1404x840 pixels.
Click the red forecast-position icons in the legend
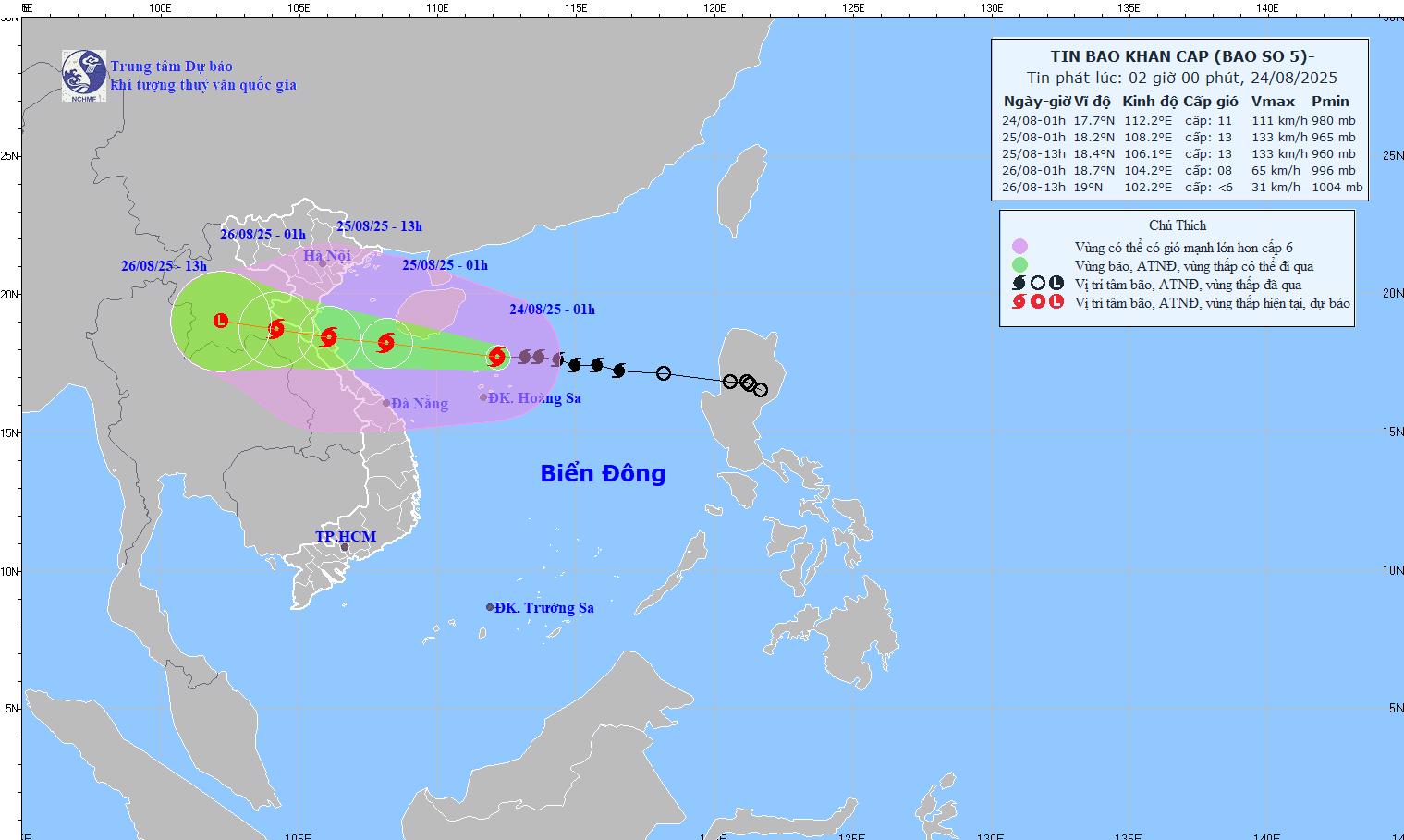click(1037, 302)
